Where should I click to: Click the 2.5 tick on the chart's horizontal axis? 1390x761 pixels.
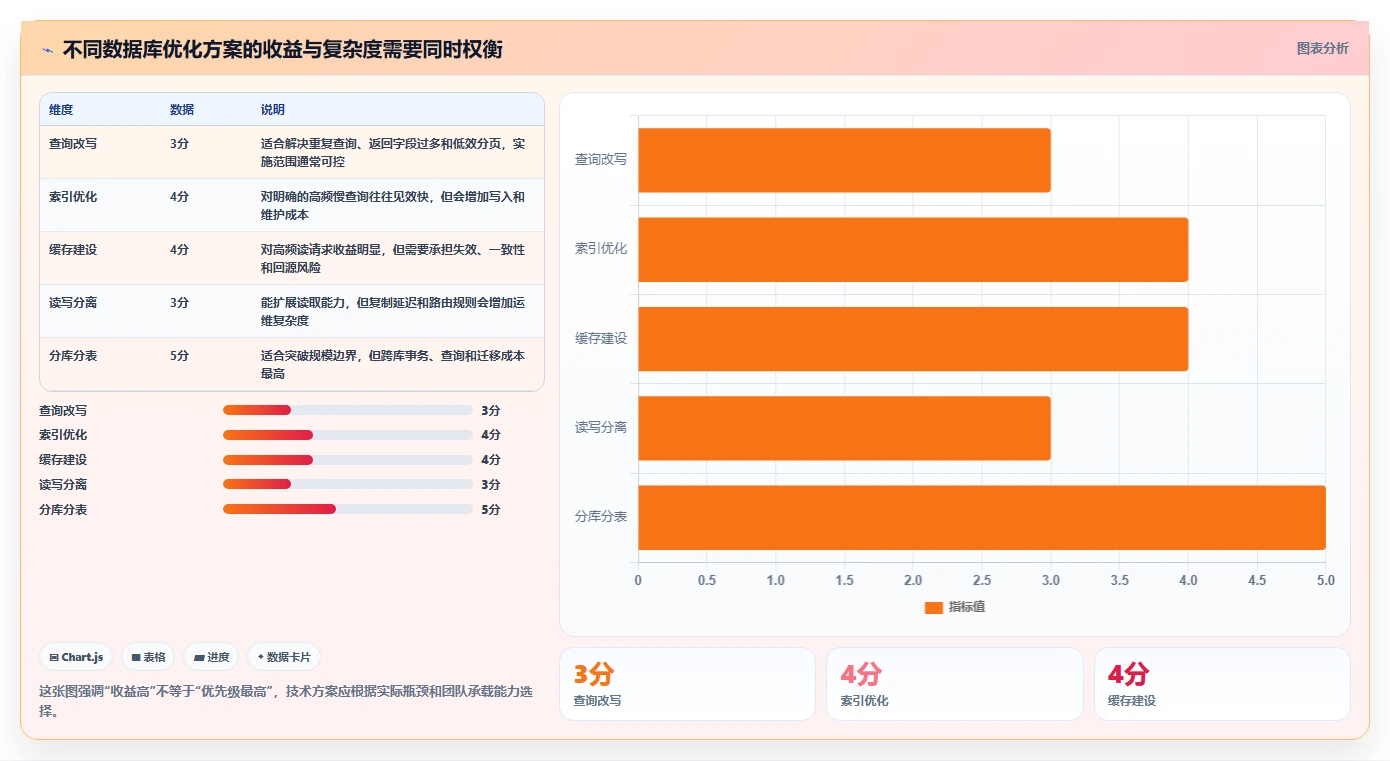[x=982, y=580]
